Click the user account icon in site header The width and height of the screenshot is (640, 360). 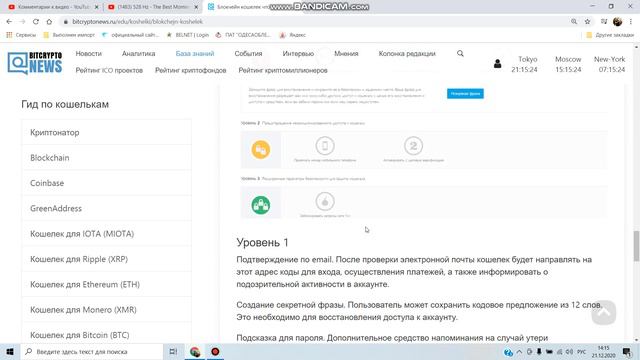click(x=497, y=64)
